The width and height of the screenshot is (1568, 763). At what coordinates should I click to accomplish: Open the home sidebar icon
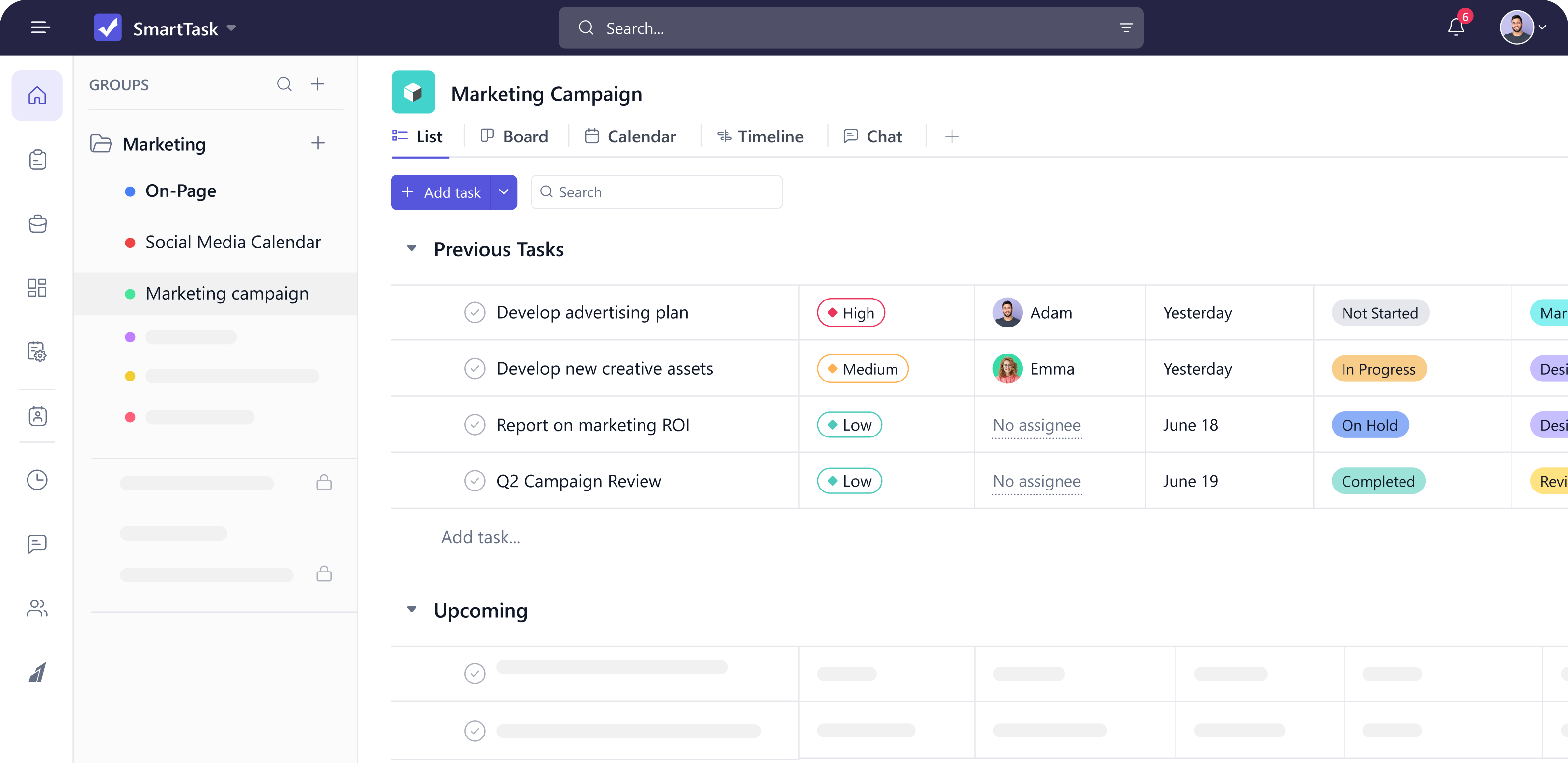tap(37, 96)
